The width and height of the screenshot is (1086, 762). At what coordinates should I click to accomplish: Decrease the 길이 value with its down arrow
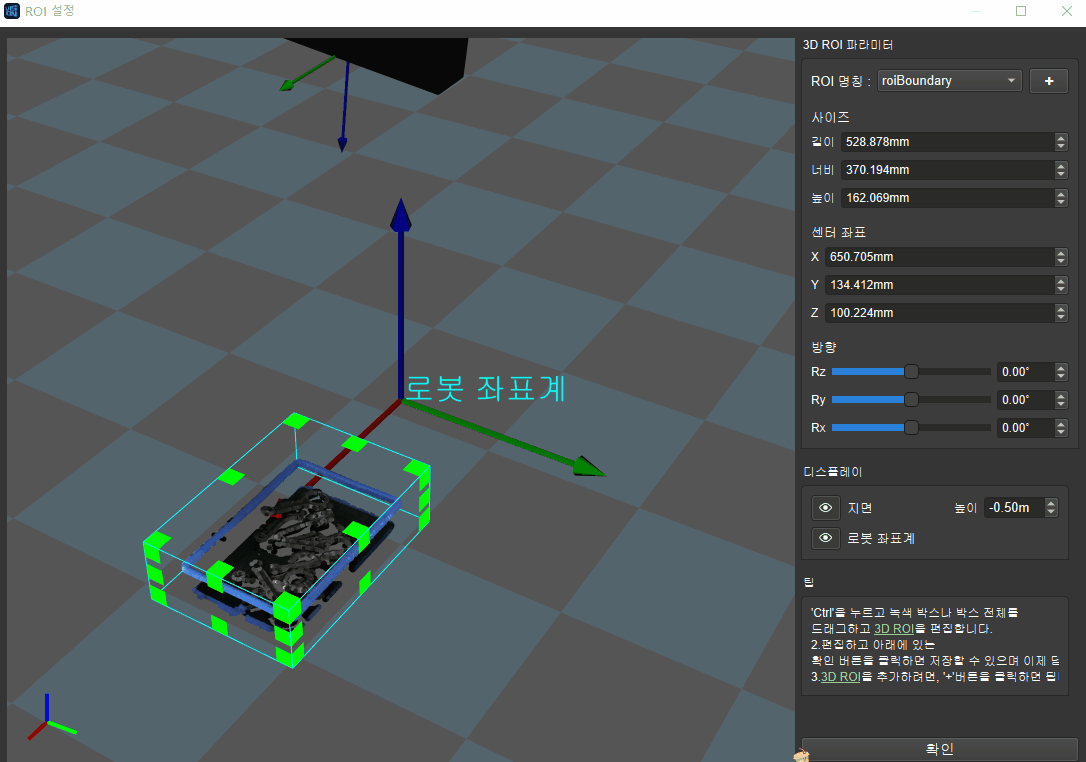pyautogui.click(x=1061, y=146)
